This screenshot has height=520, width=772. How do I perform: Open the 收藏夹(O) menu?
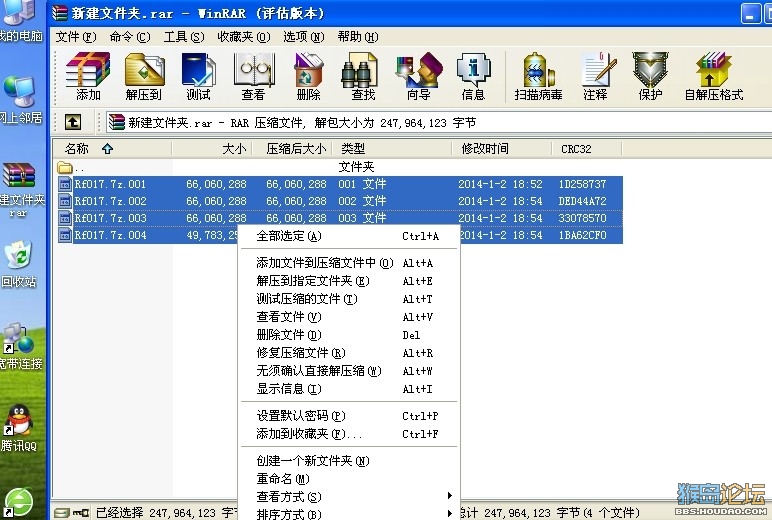click(244, 37)
